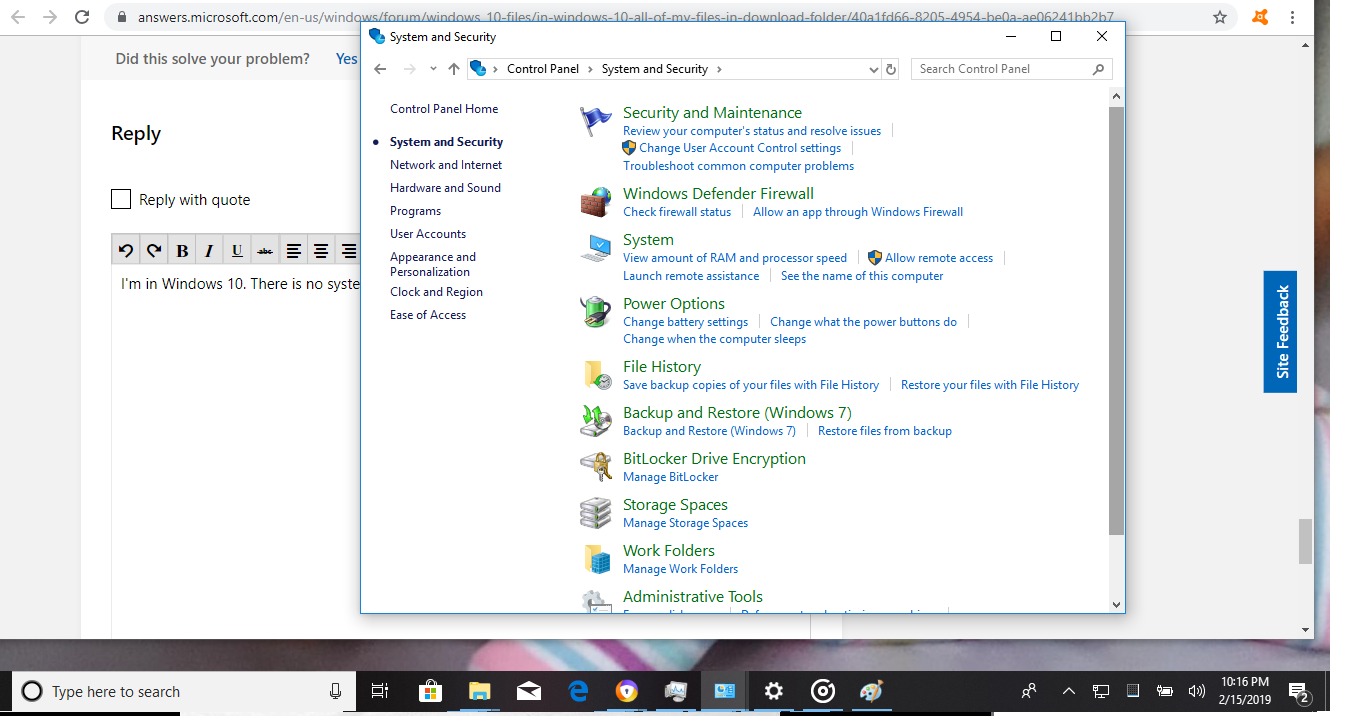Click the Control Panel vertical scrollbar thumb
Image resolution: width=1366 pixels, height=720 pixels.
click(x=1117, y=320)
